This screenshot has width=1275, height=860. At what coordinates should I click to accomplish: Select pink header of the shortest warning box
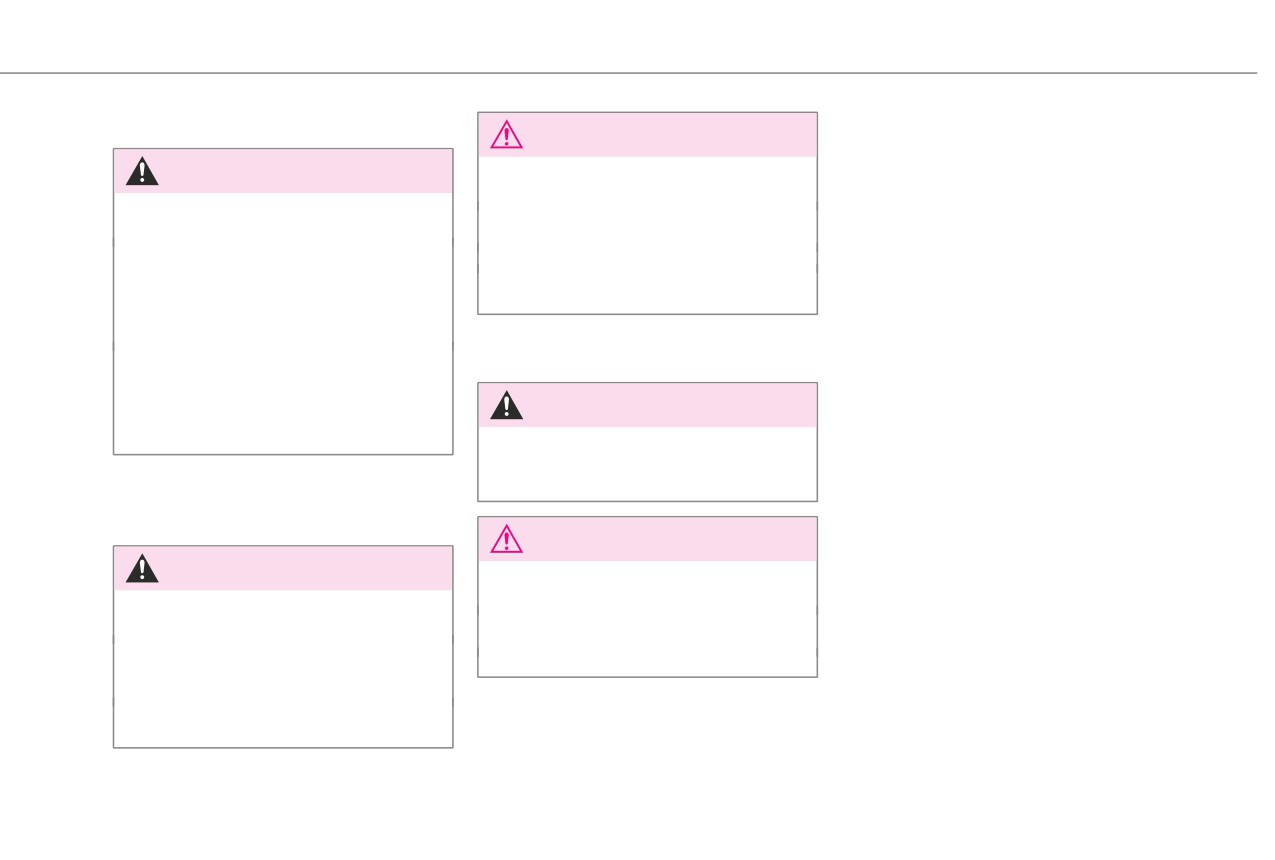point(647,405)
